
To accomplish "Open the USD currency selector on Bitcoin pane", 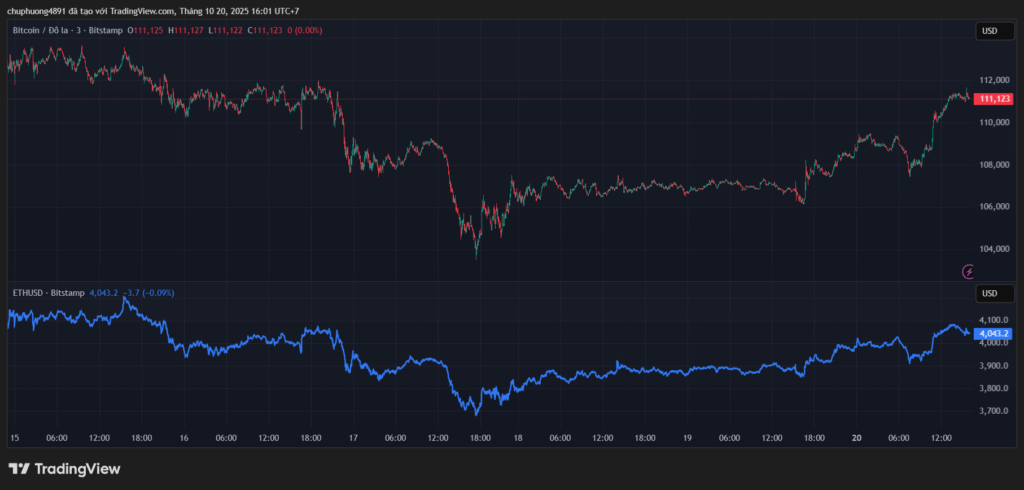I will [x=989, y=31].
